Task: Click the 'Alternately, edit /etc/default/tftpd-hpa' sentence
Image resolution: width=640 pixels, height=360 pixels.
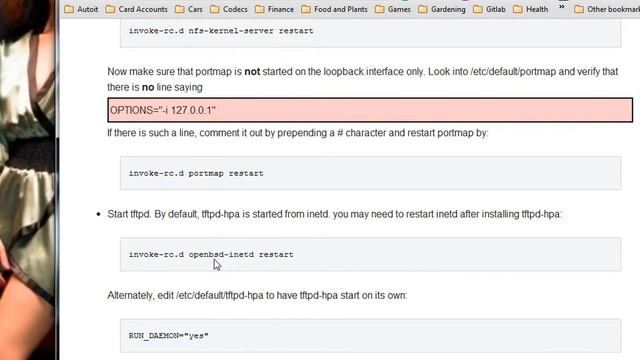Action: [x=257, y=295]
